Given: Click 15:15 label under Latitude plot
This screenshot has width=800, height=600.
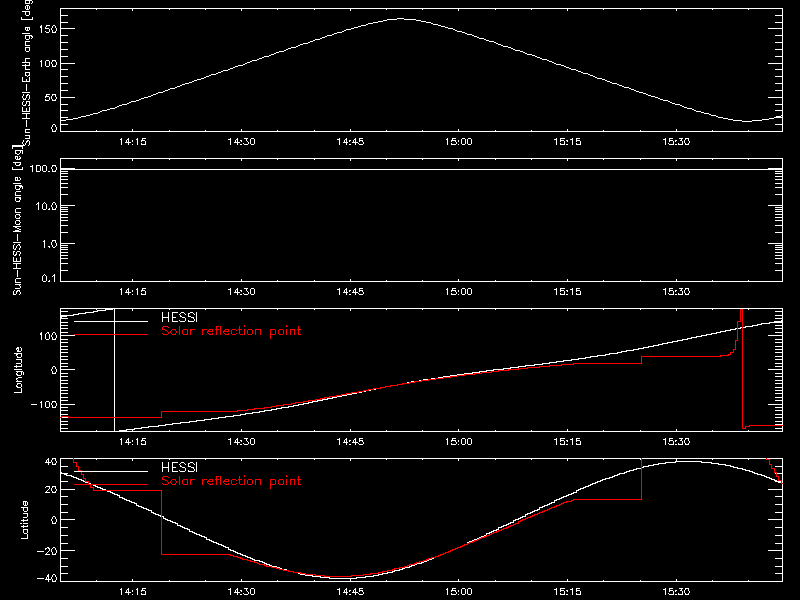Looking at the screenshot, I should click(567, 592).
